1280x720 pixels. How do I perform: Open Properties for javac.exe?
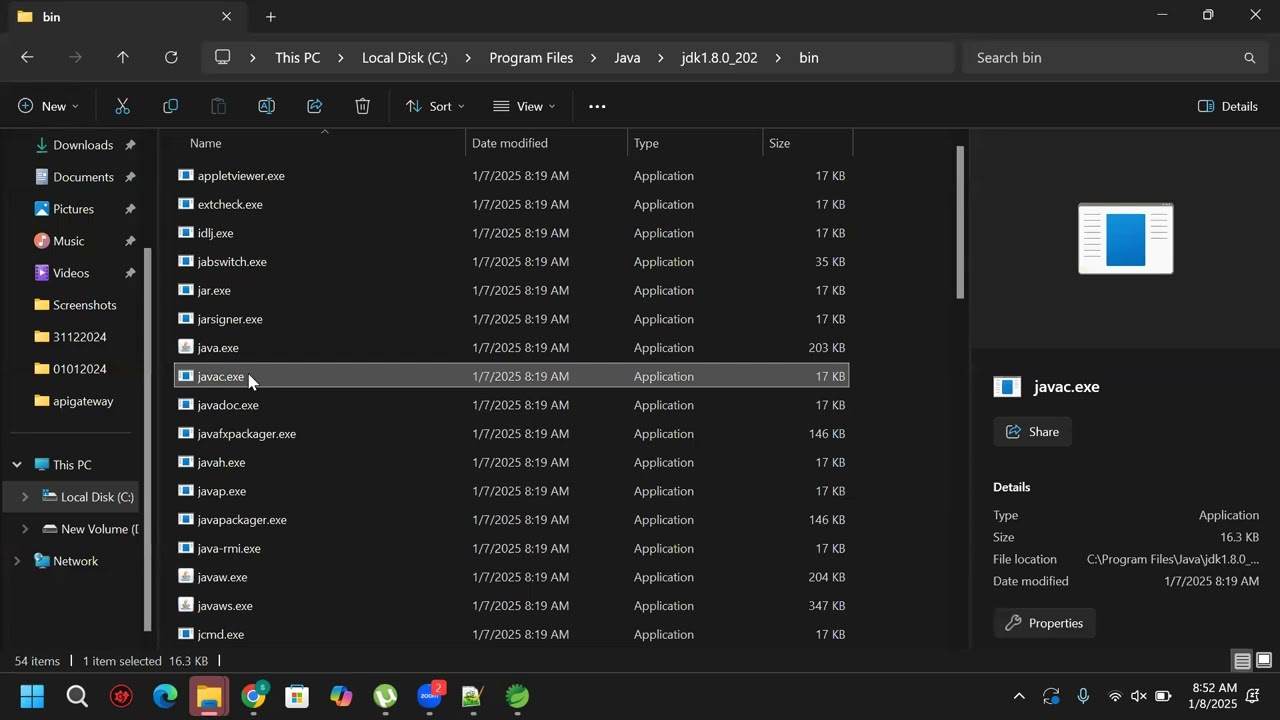click(1045, 623)
